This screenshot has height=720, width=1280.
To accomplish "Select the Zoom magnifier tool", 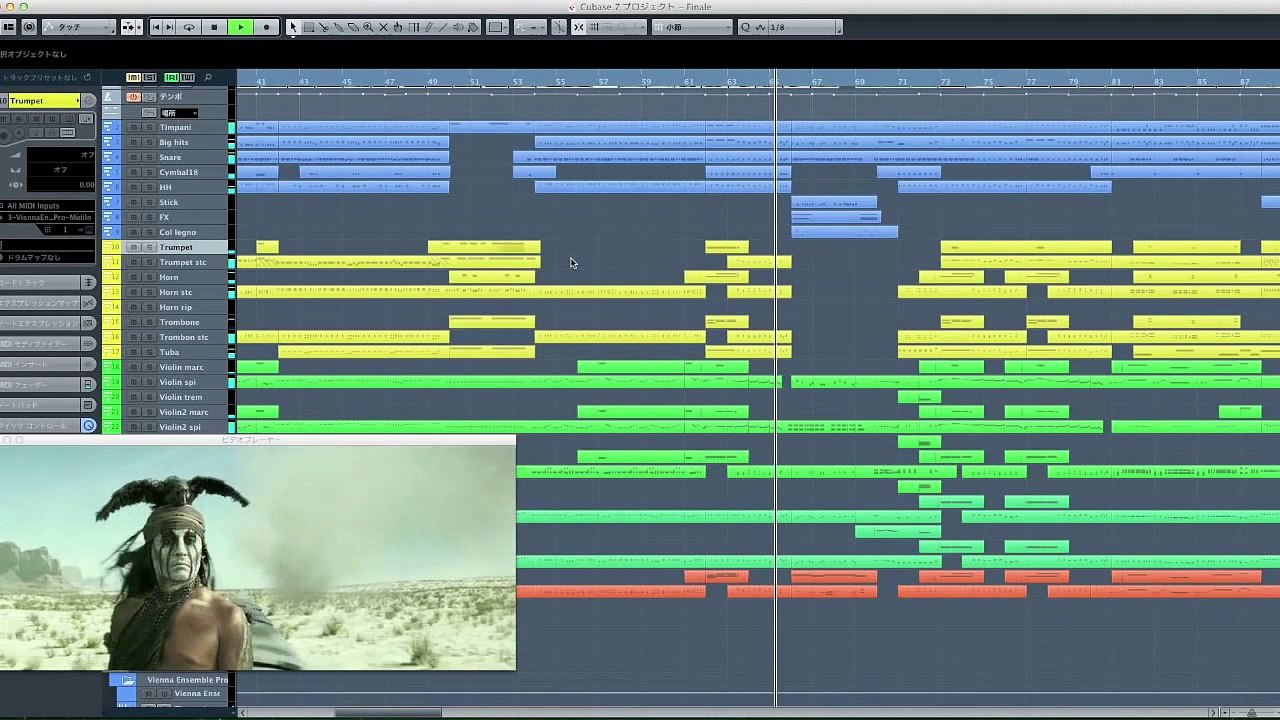I will (x=368, y=27).
